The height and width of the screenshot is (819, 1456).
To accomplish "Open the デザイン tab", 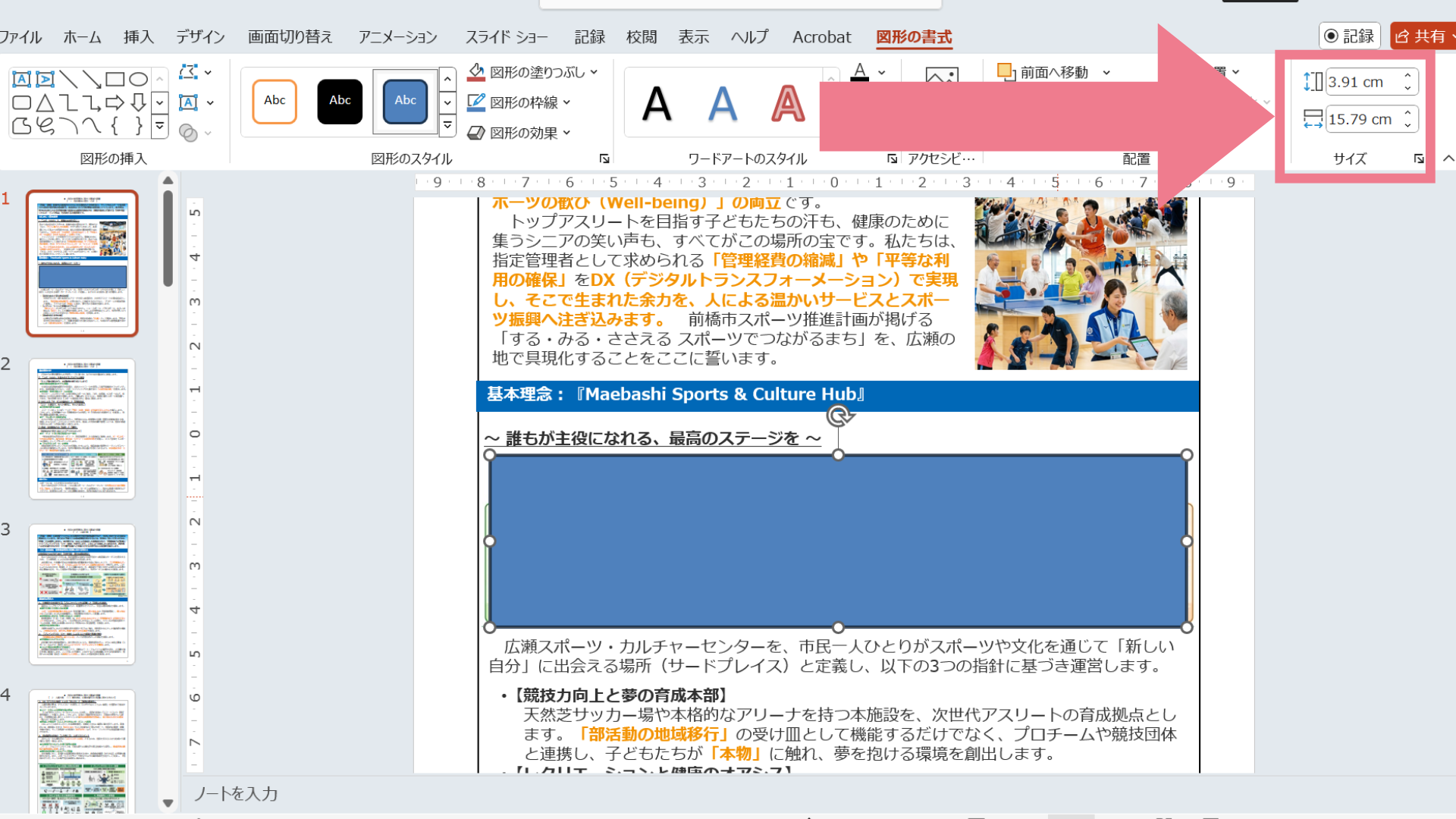I will tap(200, 36).
